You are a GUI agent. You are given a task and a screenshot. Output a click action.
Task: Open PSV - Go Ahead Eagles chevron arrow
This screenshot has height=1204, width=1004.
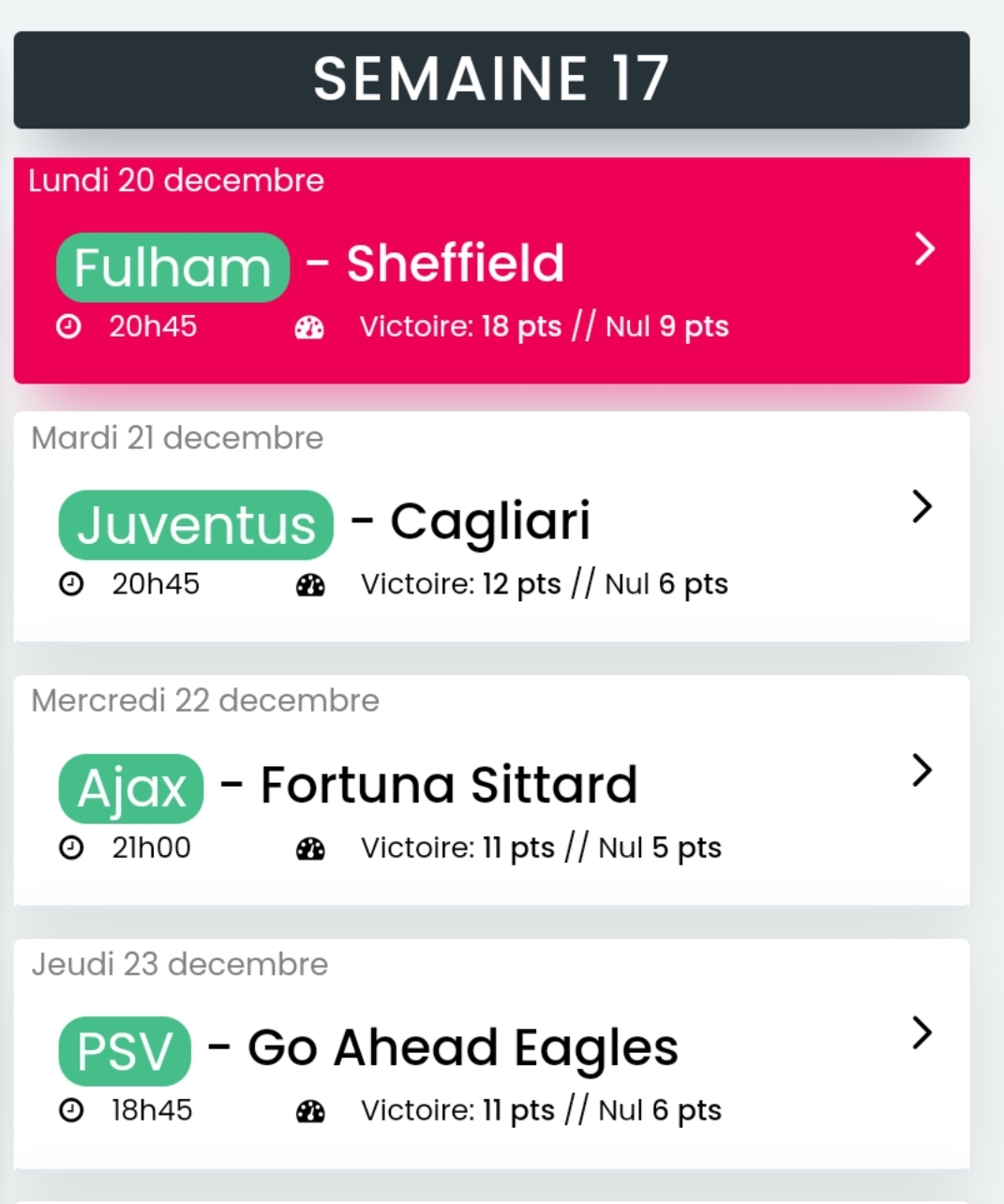(x=922, y=1032)
